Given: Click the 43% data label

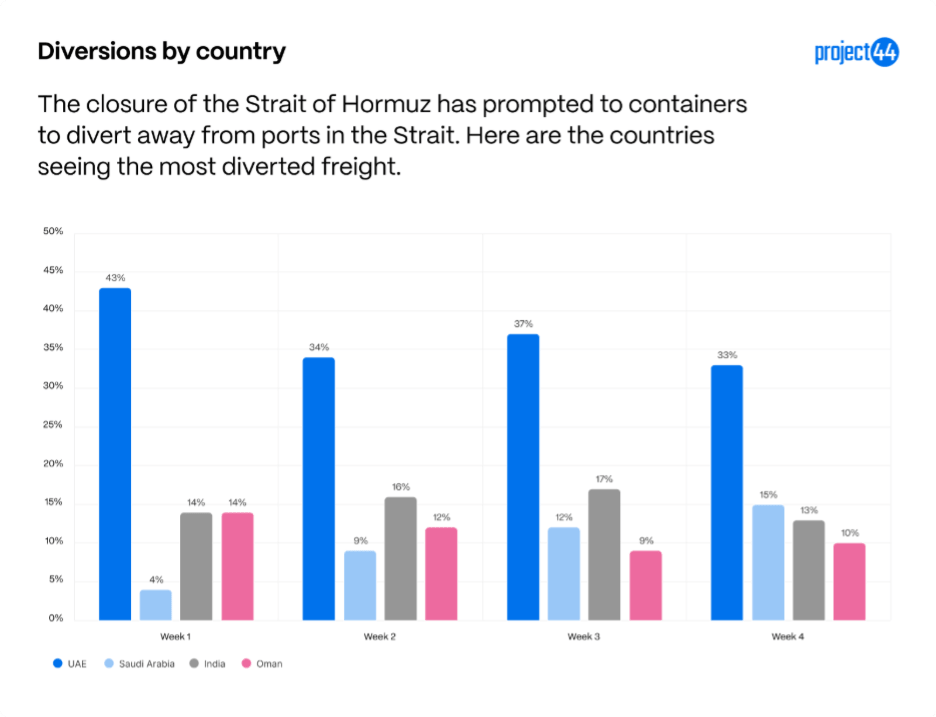Looking at the screenshot, I should (115, 277).
